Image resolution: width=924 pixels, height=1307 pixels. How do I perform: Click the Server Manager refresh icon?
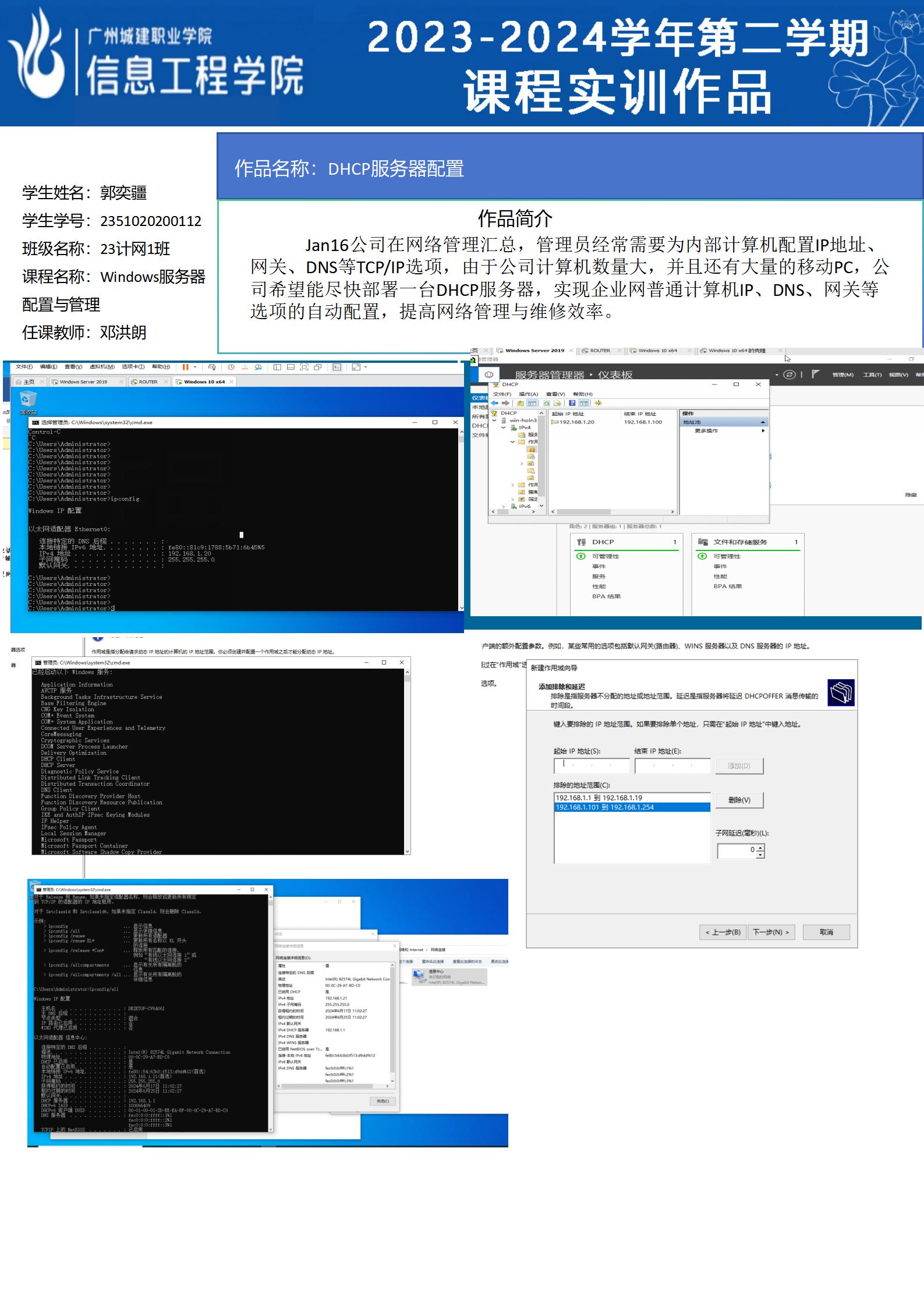tap(789, 375)
